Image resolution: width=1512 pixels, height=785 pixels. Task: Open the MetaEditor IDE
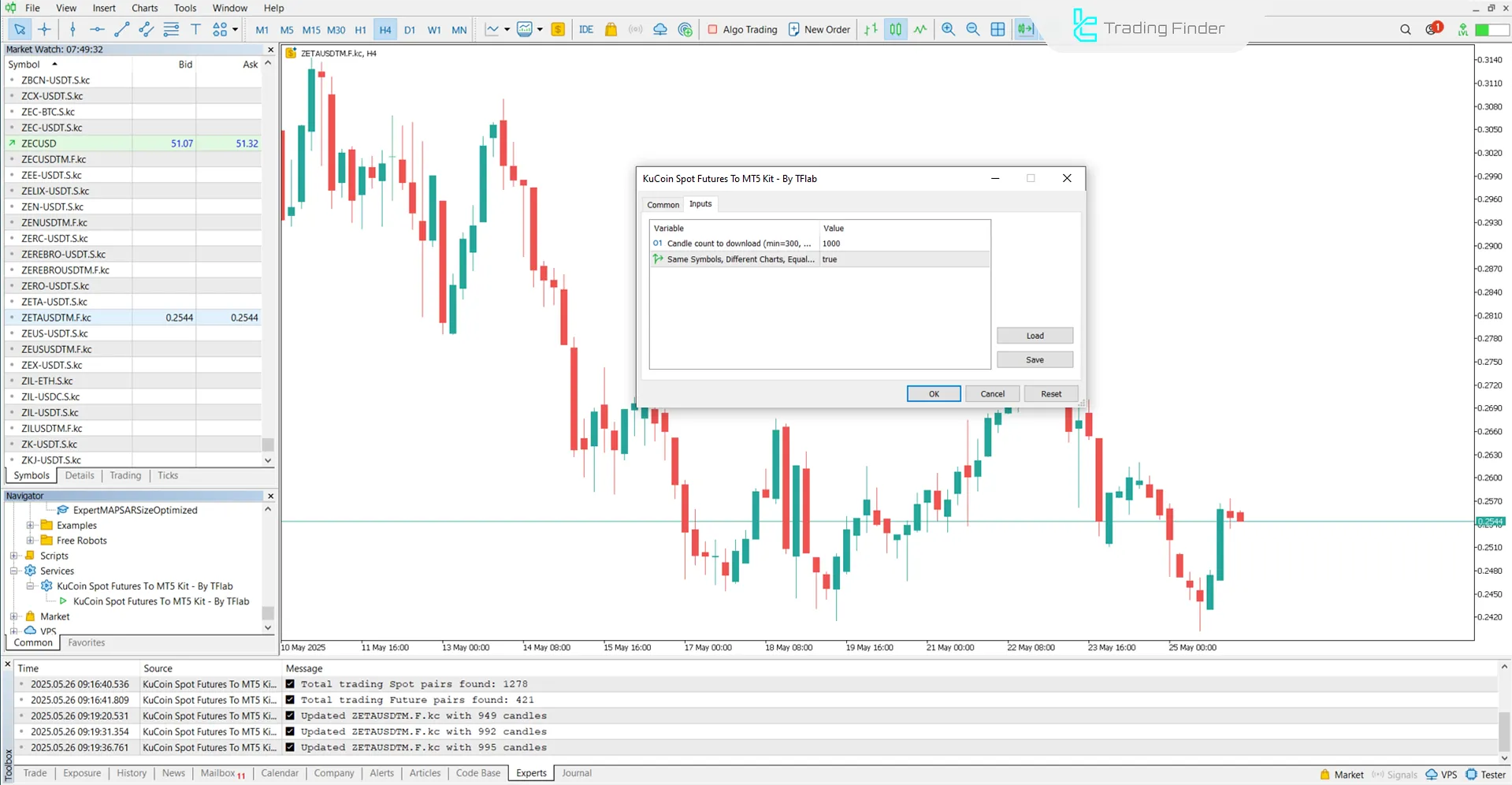pyautogui.click(x=586, y=29)
